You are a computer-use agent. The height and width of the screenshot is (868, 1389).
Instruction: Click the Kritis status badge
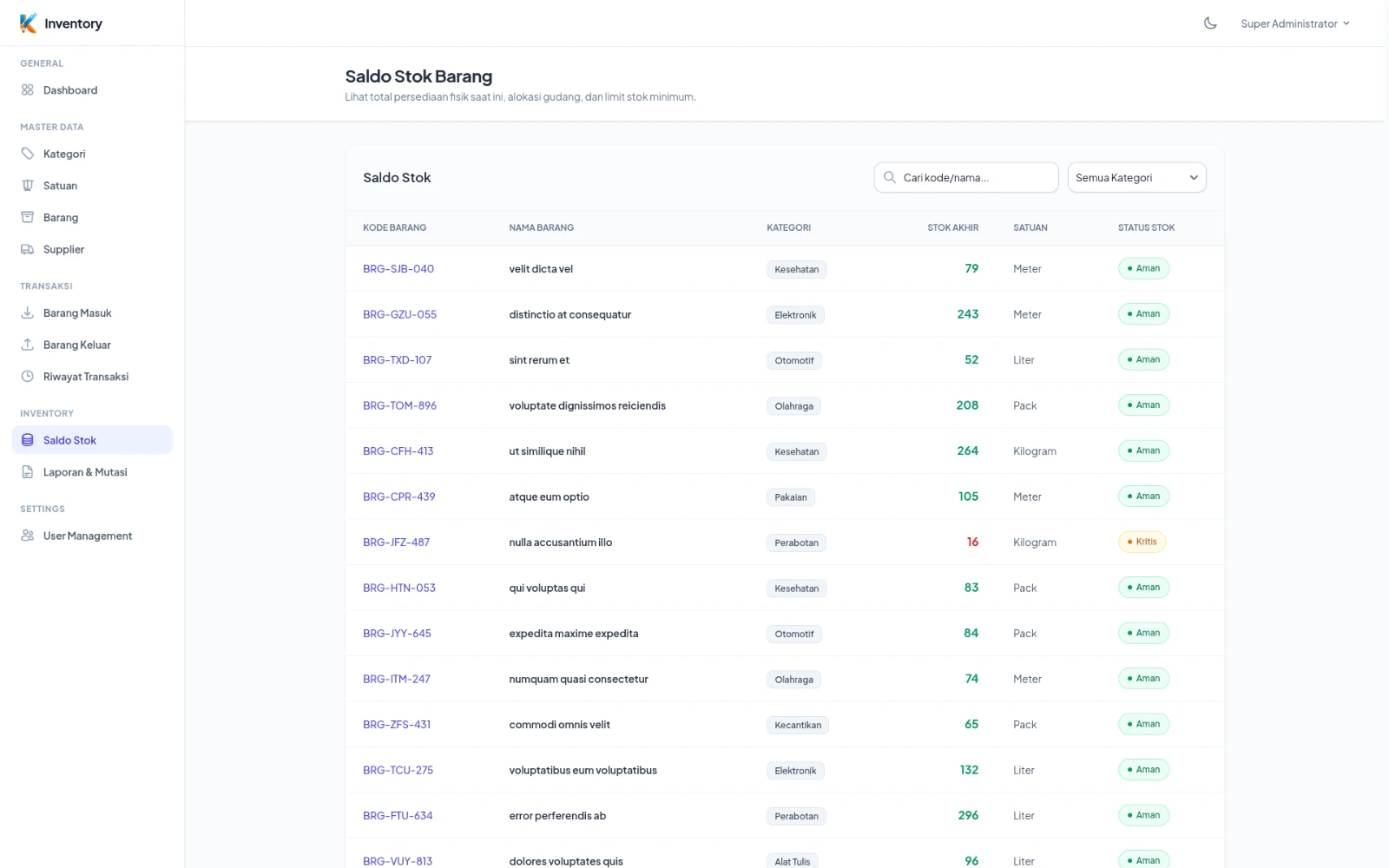click(x=1142, y=542)
